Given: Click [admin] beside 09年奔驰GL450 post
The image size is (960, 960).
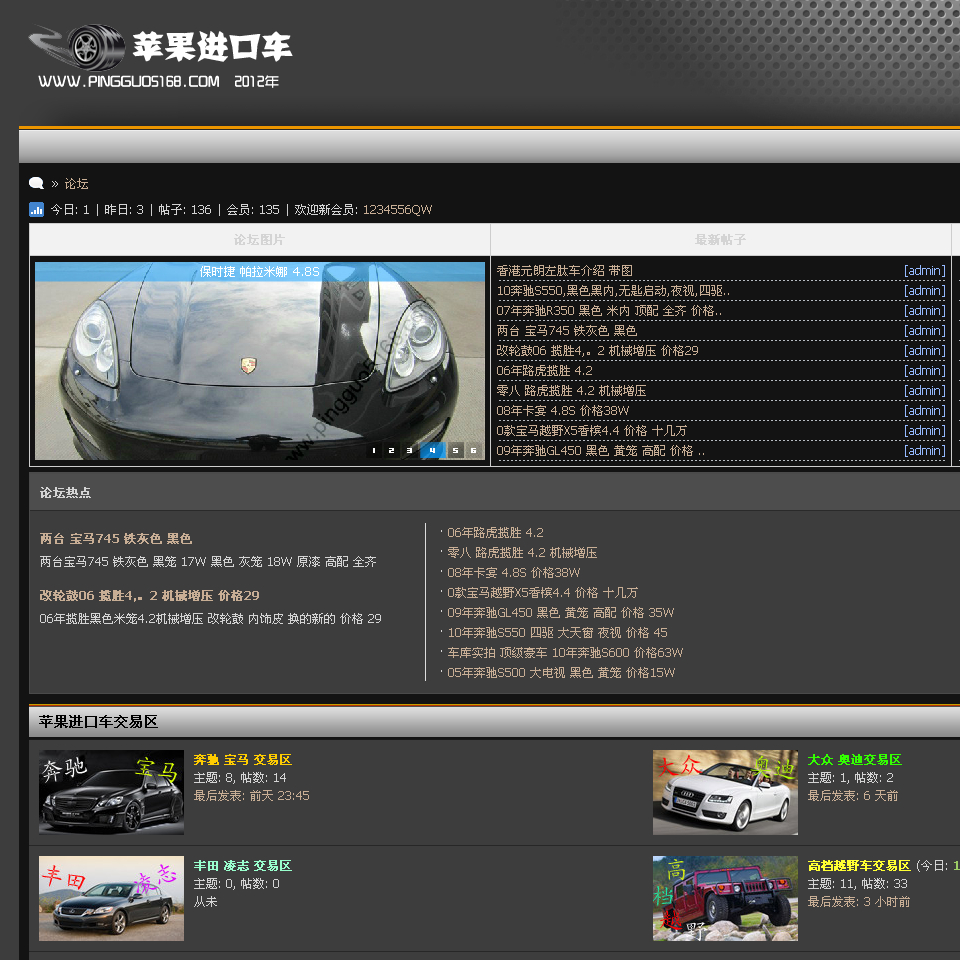Looking at the screenshot, I should pyautogui.click(x=924, y=451).
